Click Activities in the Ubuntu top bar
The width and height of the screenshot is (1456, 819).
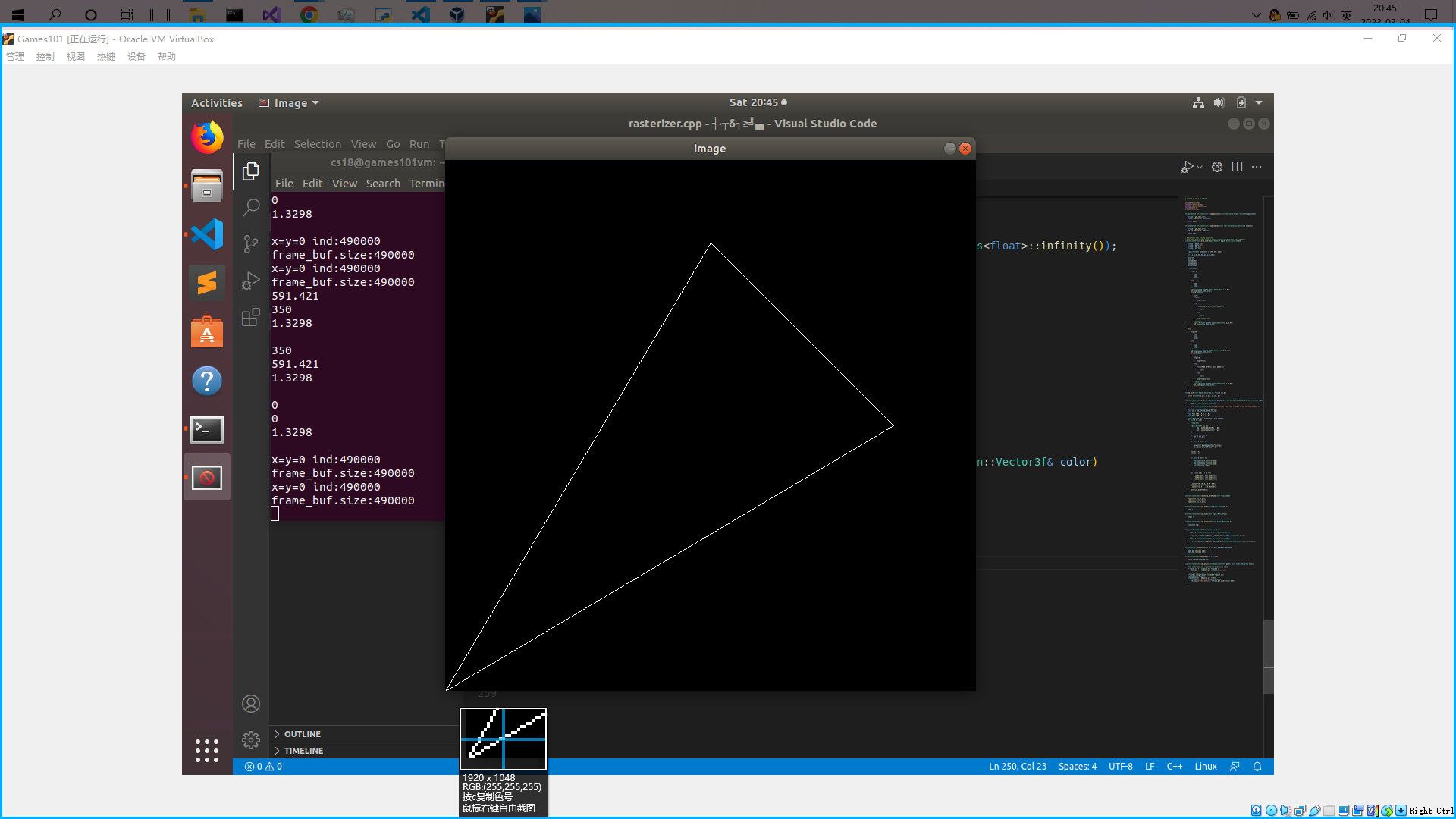pyautogui.click(x=217, y=103)
